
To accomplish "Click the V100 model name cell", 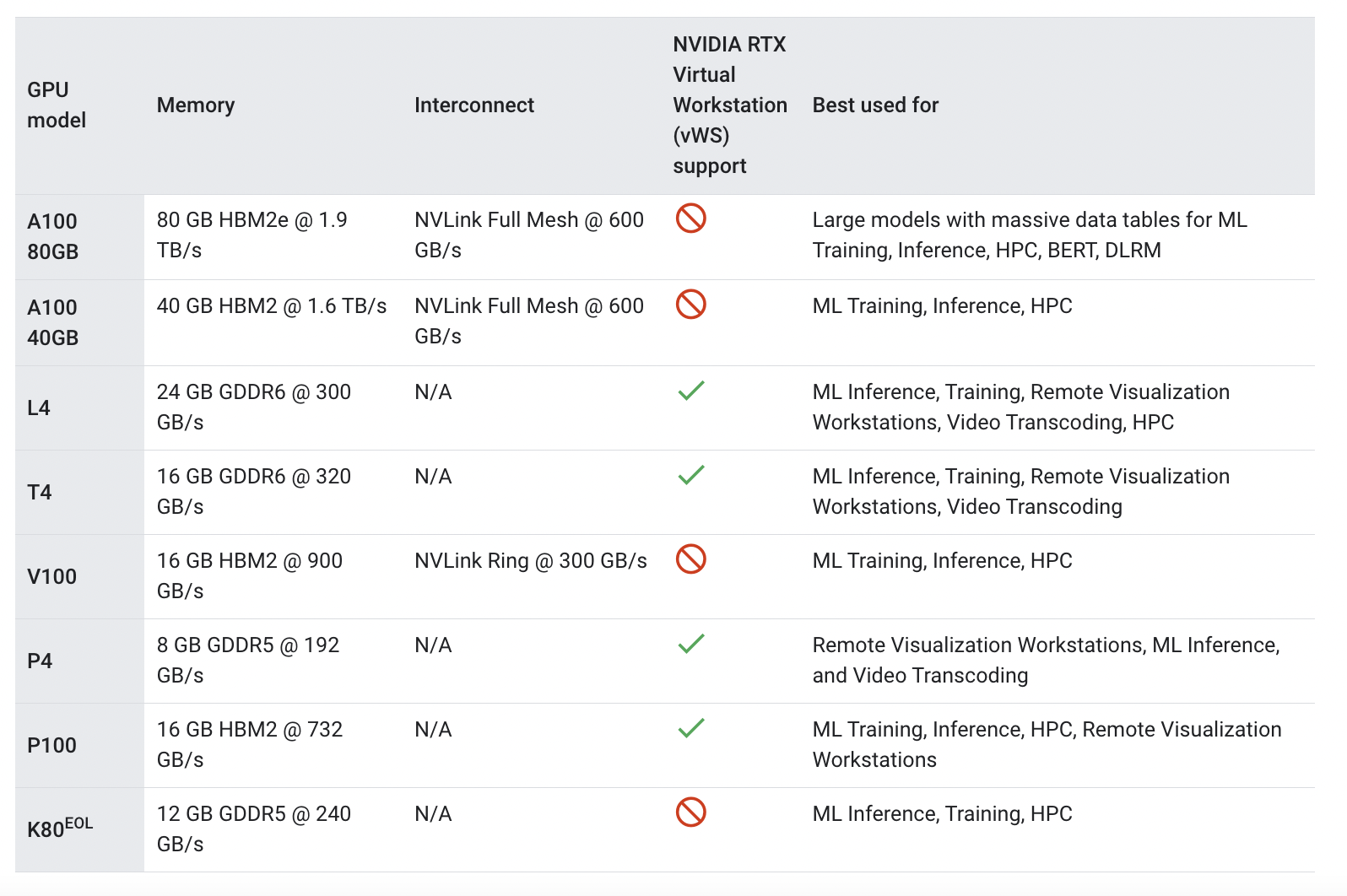I will tap(52, 576).
